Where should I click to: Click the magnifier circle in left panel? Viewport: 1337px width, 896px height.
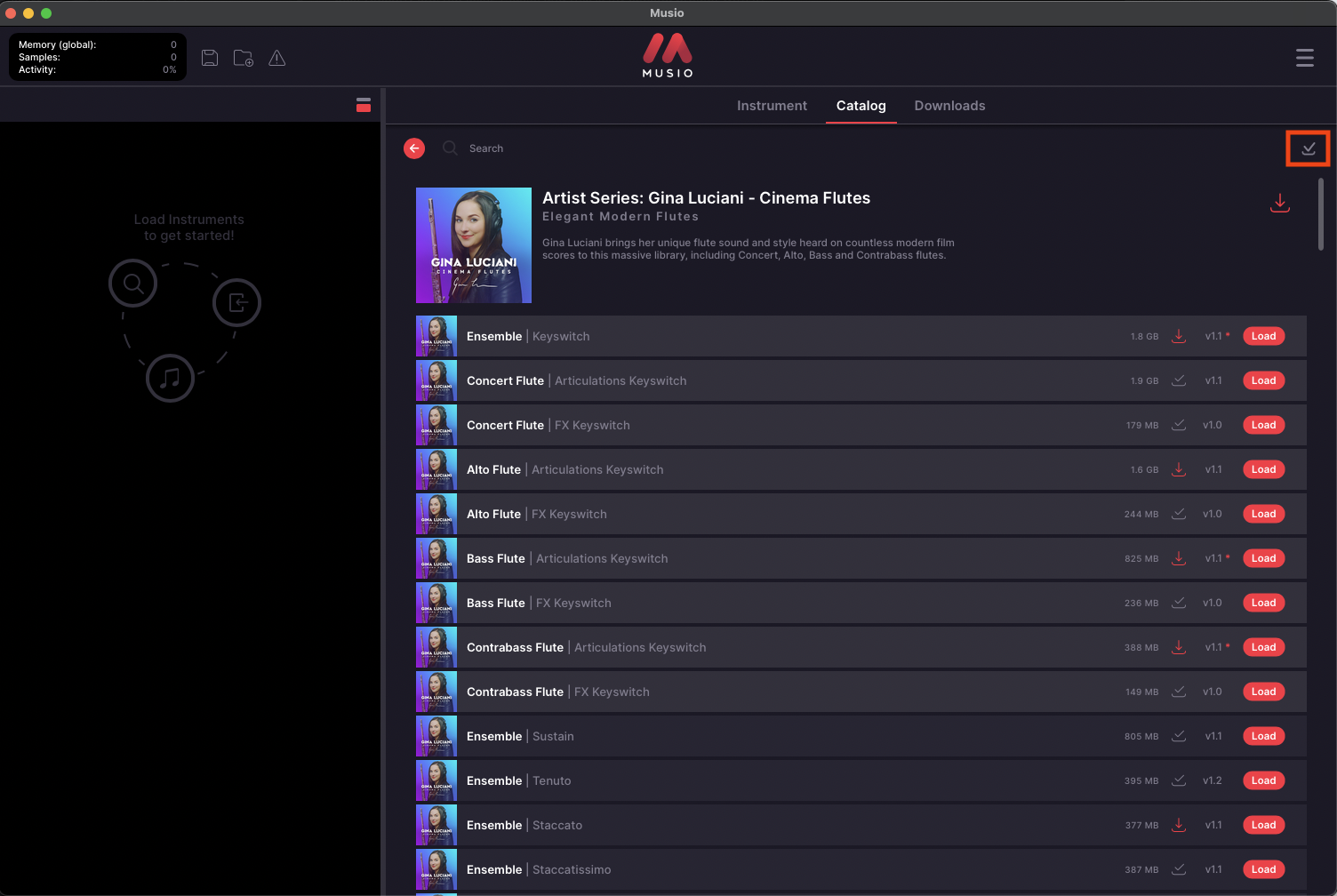click(x=133, y=284)
